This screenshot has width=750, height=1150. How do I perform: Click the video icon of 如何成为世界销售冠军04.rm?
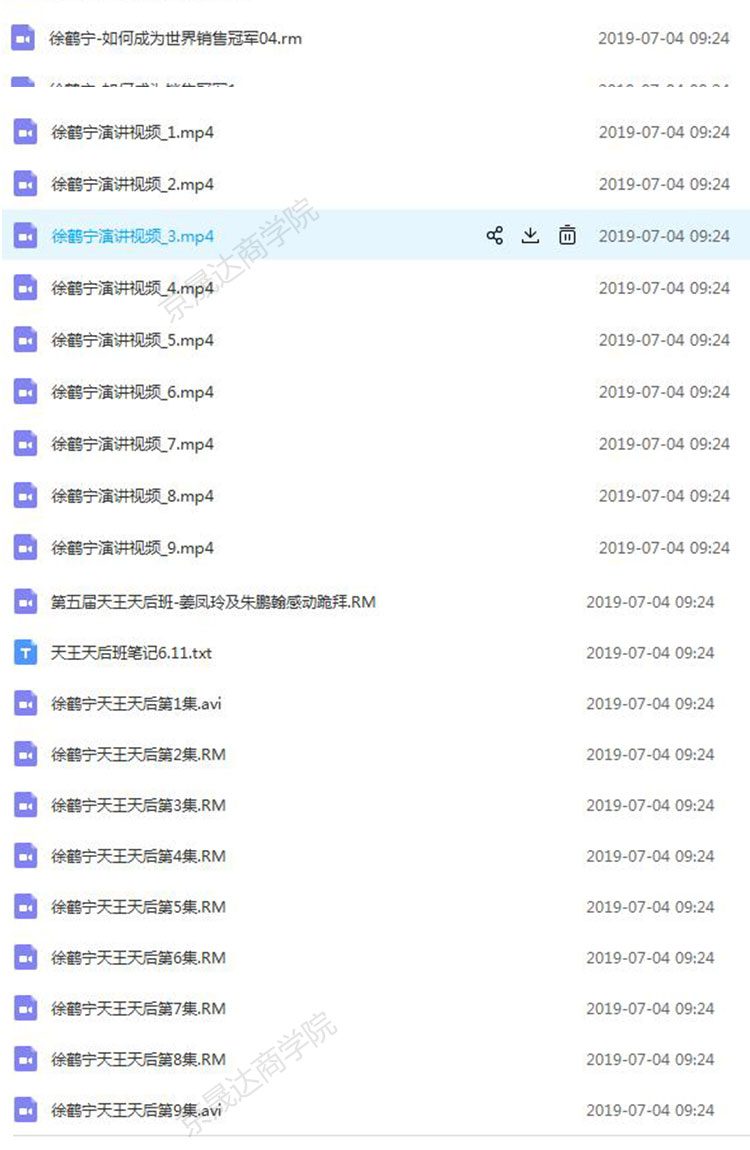click(23, 38)
